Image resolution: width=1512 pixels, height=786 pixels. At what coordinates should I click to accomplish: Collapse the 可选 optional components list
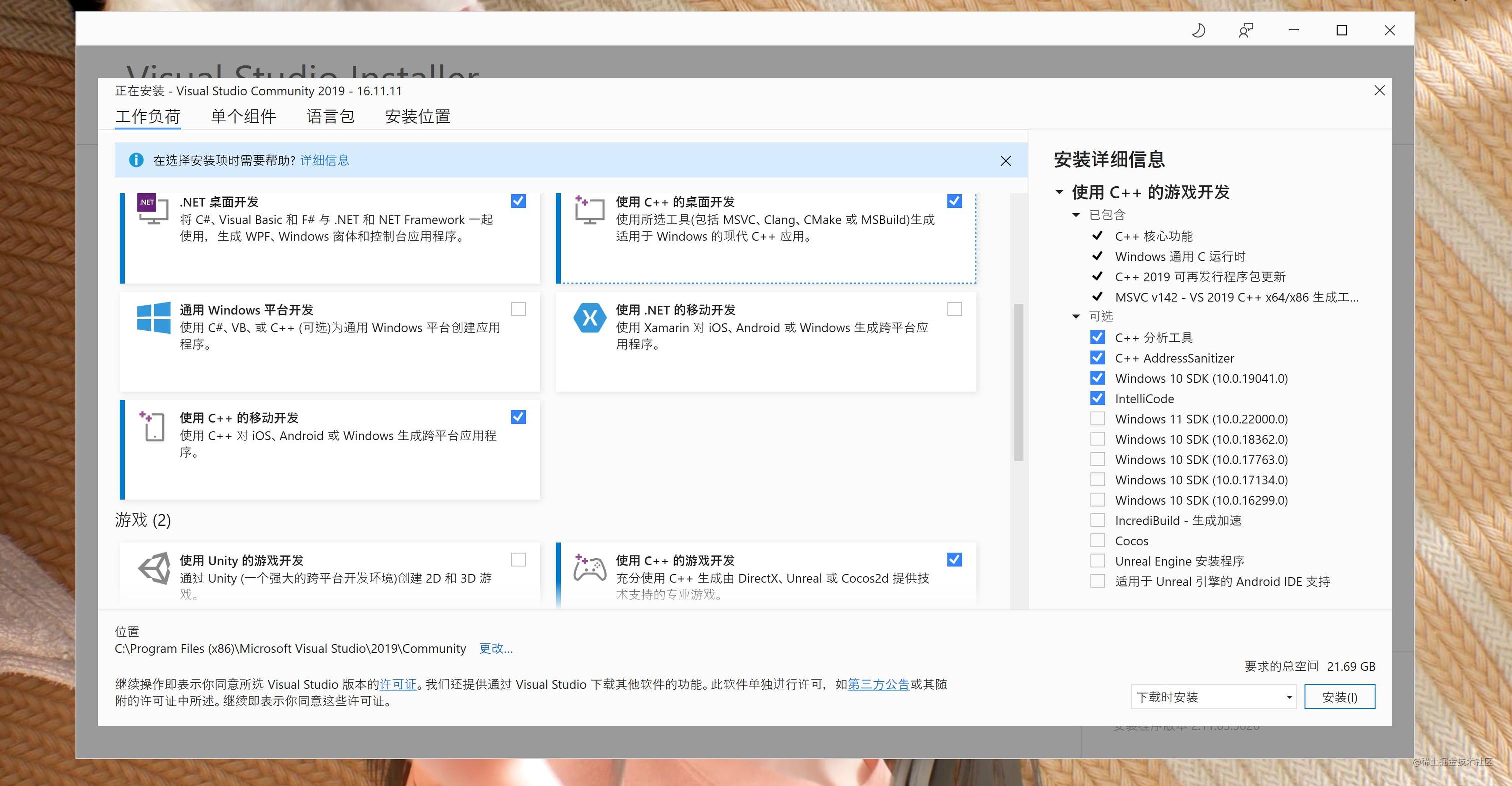point(1076,317)
